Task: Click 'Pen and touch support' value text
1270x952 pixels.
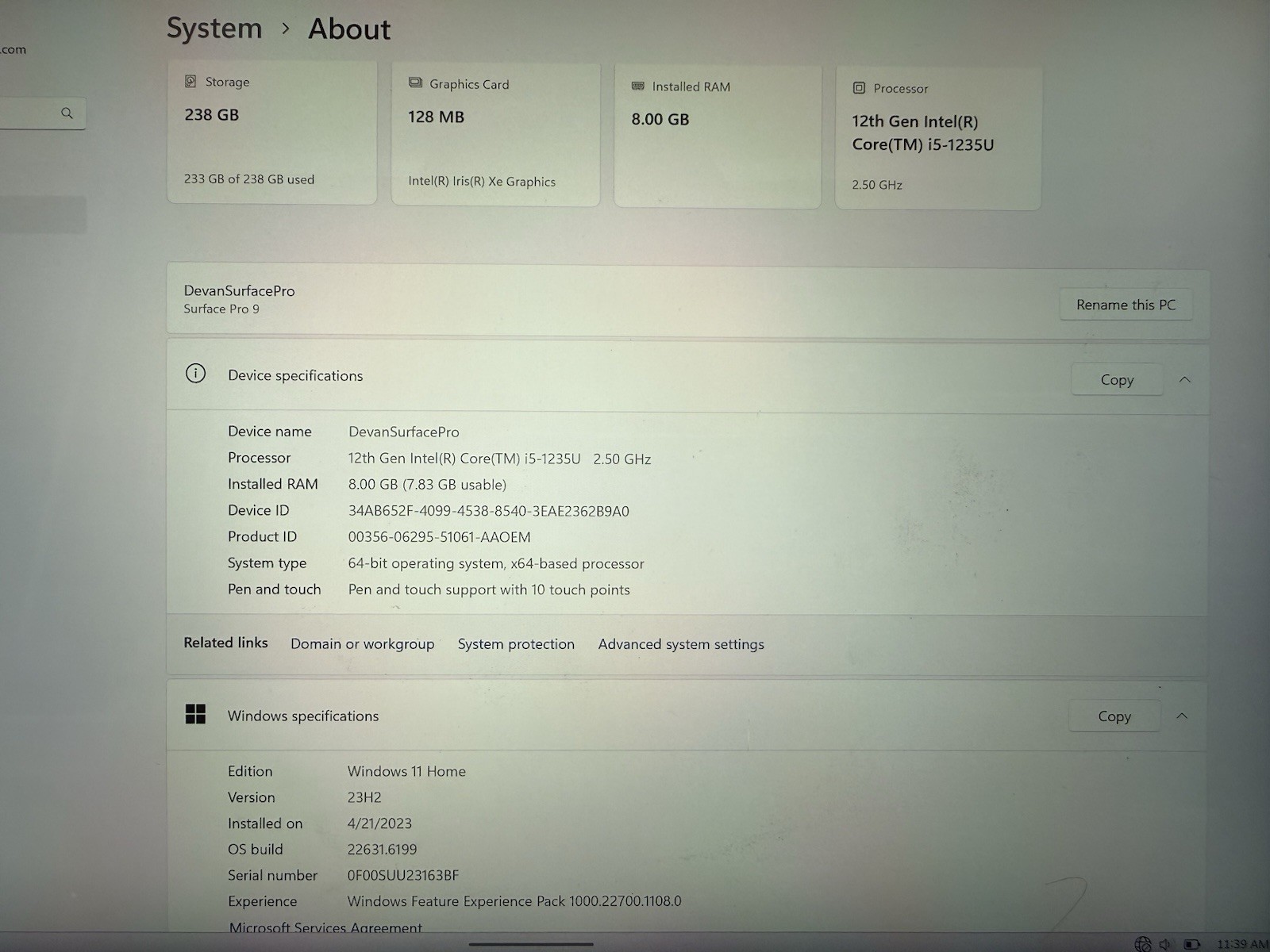Action: [489, 589]
